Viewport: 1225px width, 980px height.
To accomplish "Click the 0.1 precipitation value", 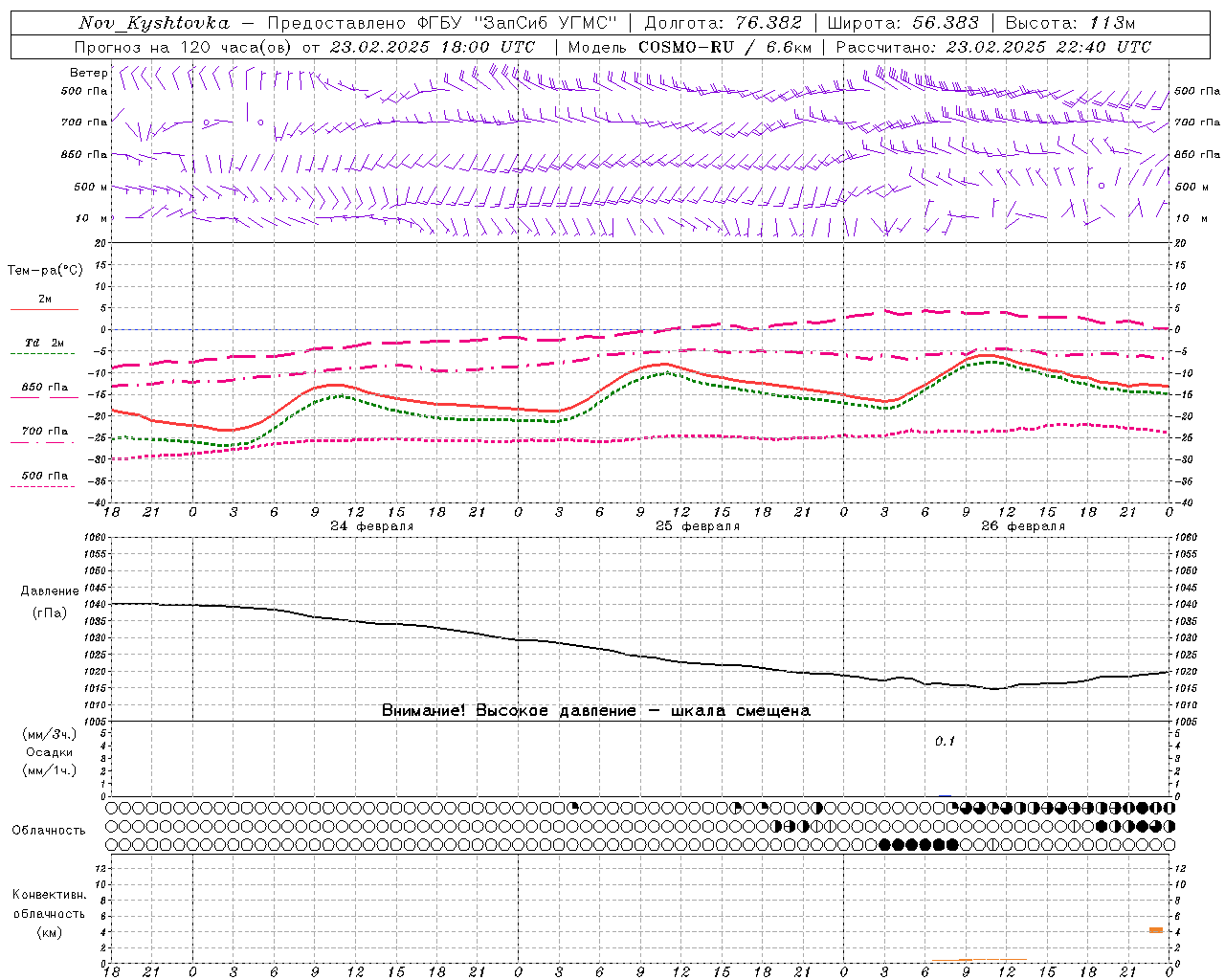I will (945, 742).
